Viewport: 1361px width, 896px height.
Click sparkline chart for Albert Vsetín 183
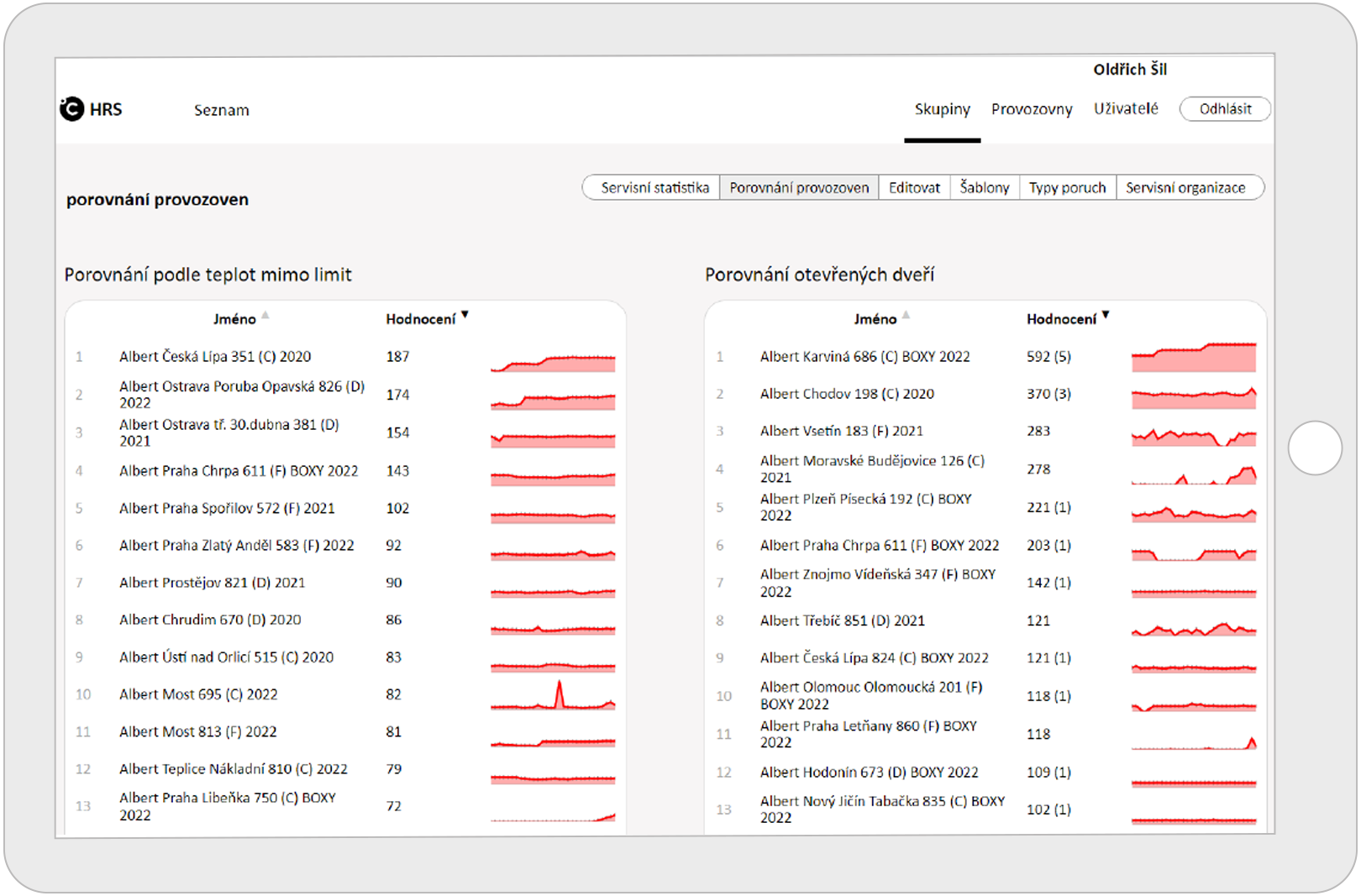coord(1194,436)
